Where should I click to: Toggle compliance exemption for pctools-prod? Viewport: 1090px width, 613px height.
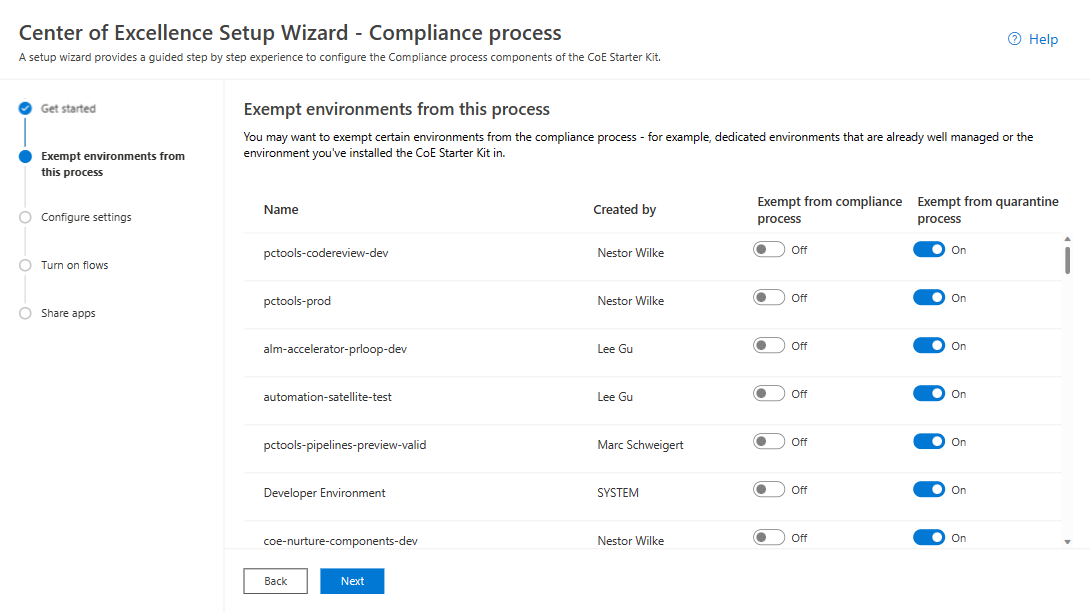769,297
